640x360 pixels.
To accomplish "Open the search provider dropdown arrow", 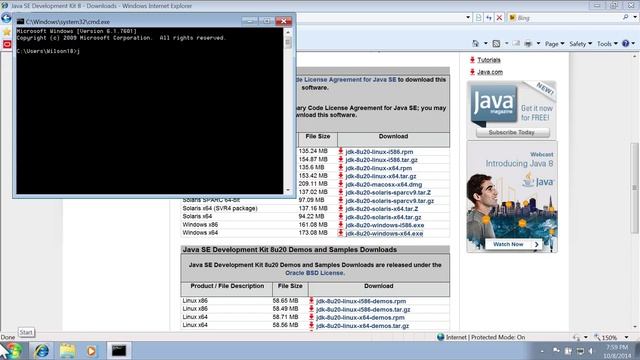I will pos(635,17).
